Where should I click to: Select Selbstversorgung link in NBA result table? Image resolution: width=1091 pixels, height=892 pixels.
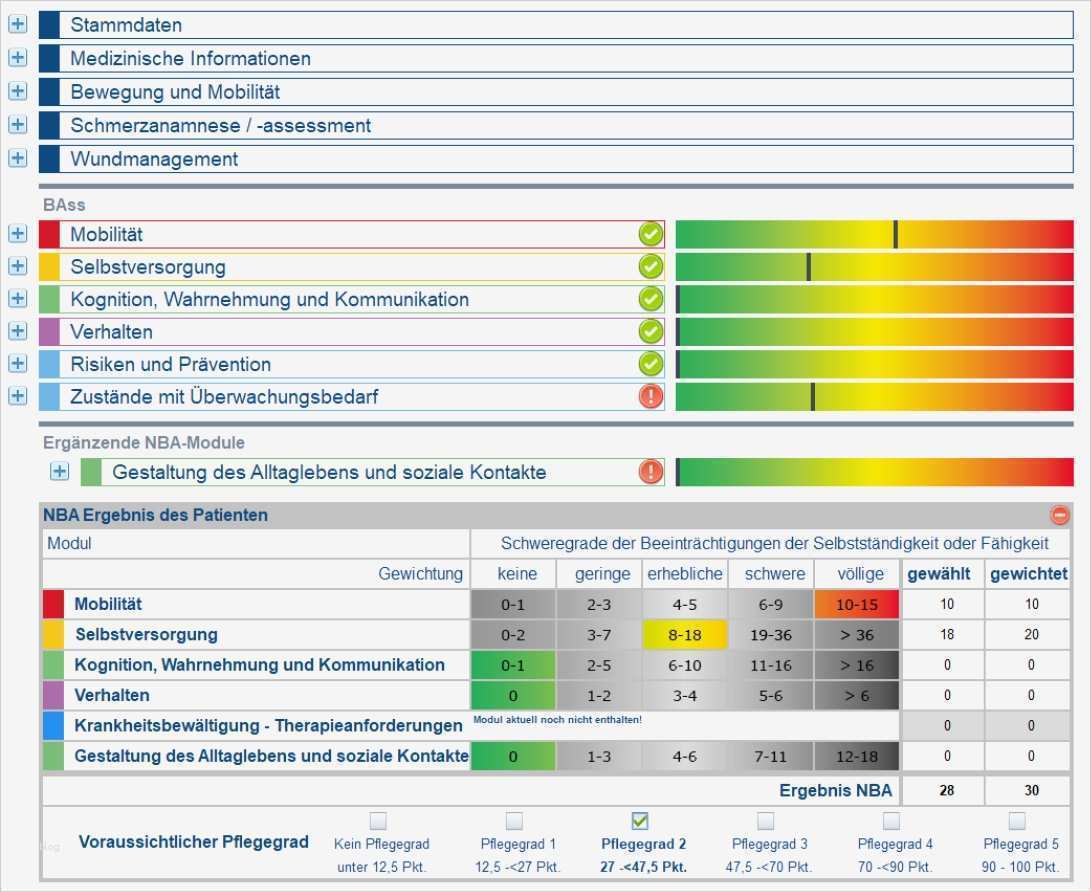coord(146,635)
